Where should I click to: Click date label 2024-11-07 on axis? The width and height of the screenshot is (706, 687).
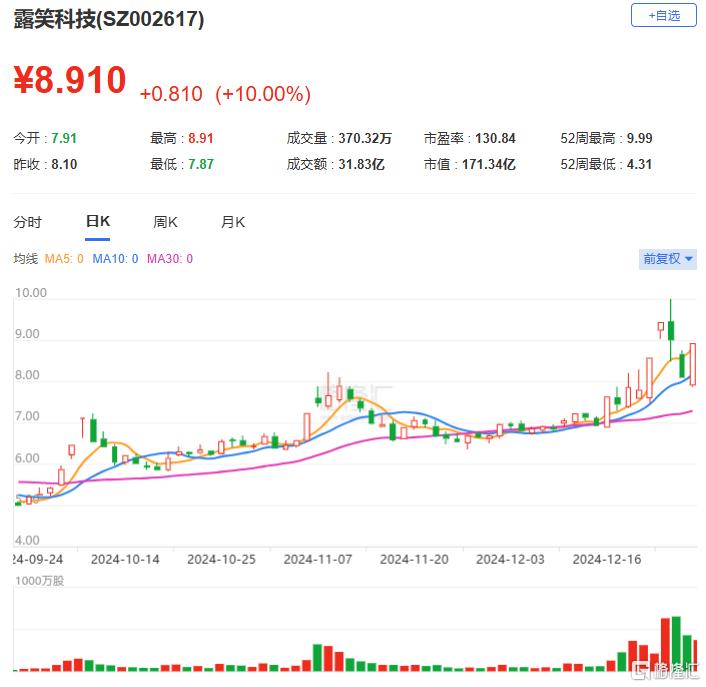(318, 560)
